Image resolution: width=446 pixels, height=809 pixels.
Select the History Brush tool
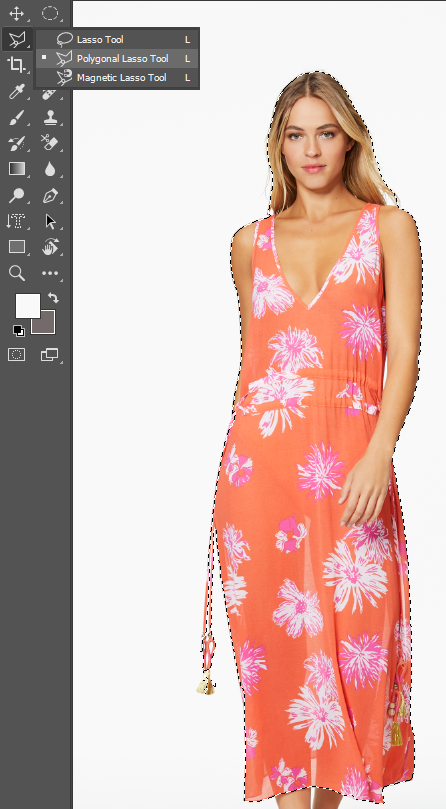17,143
